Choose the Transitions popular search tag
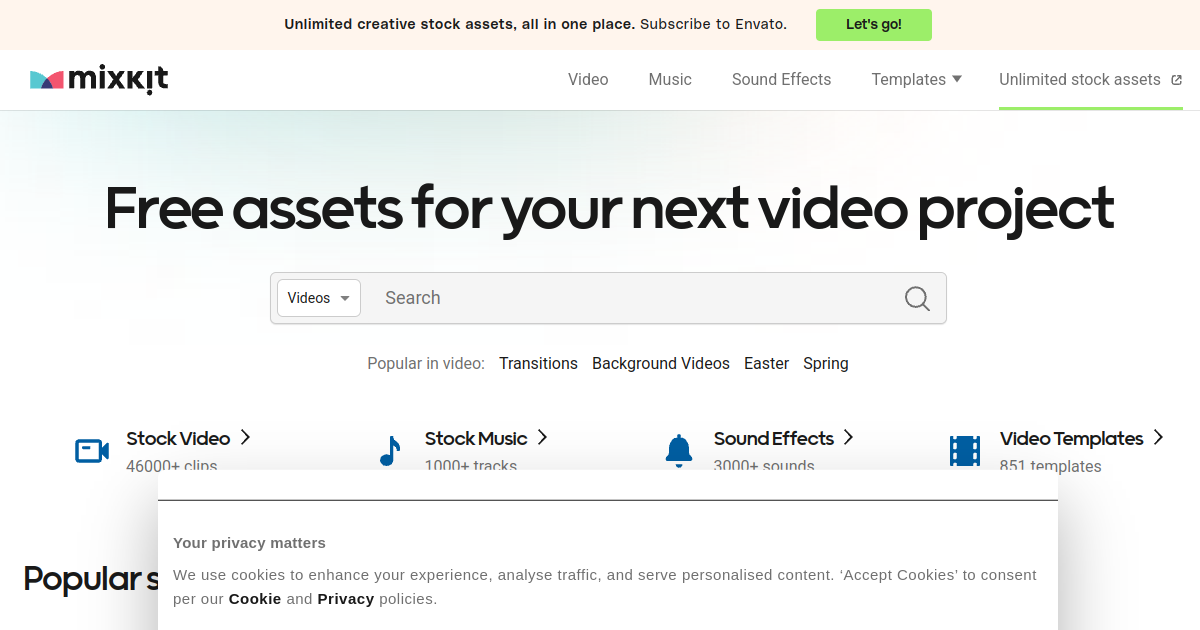1200x630 pixels. pyautogui.click(x=538, y=364)
